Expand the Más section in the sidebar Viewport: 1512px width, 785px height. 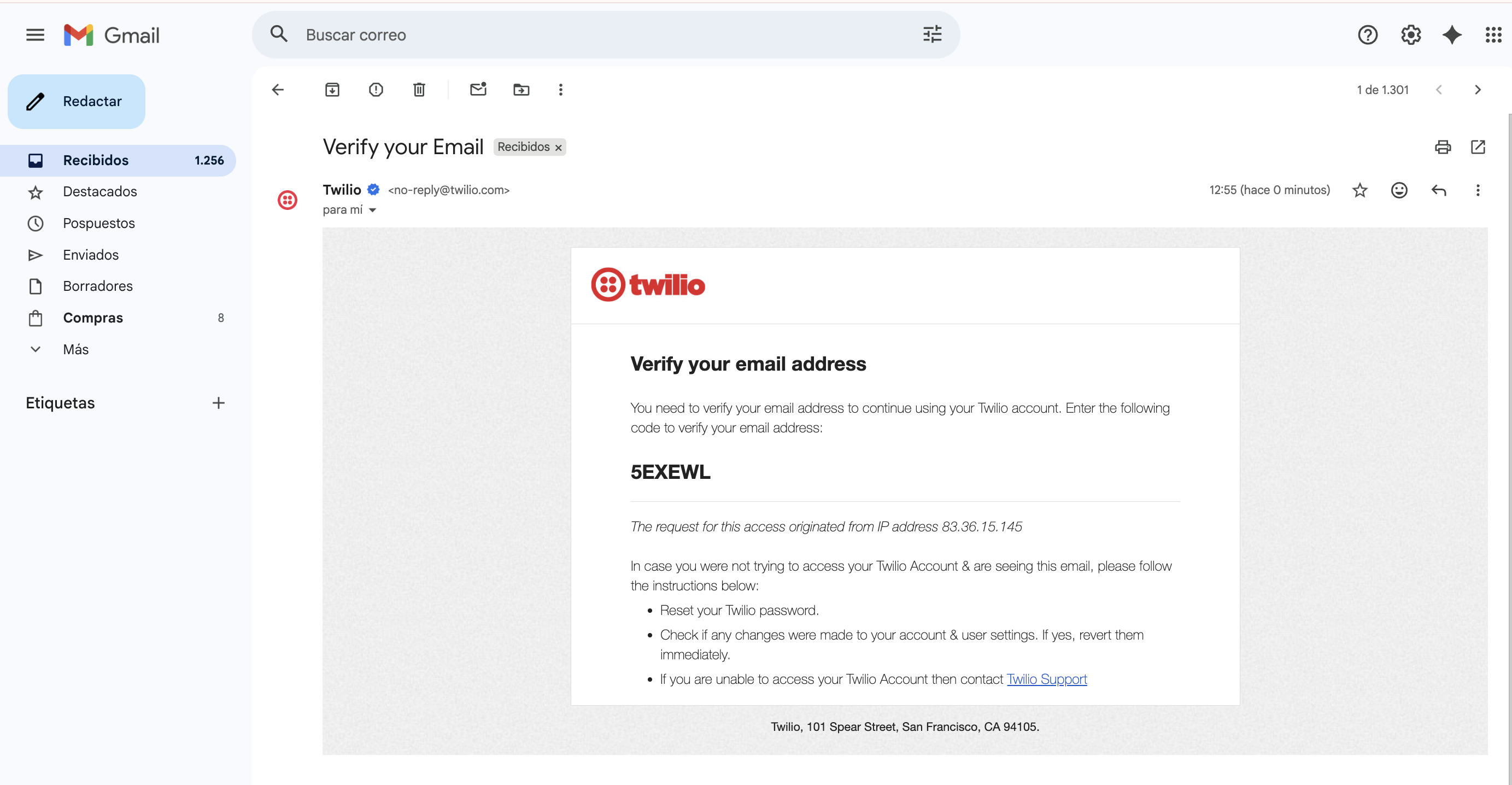[76, 349]
